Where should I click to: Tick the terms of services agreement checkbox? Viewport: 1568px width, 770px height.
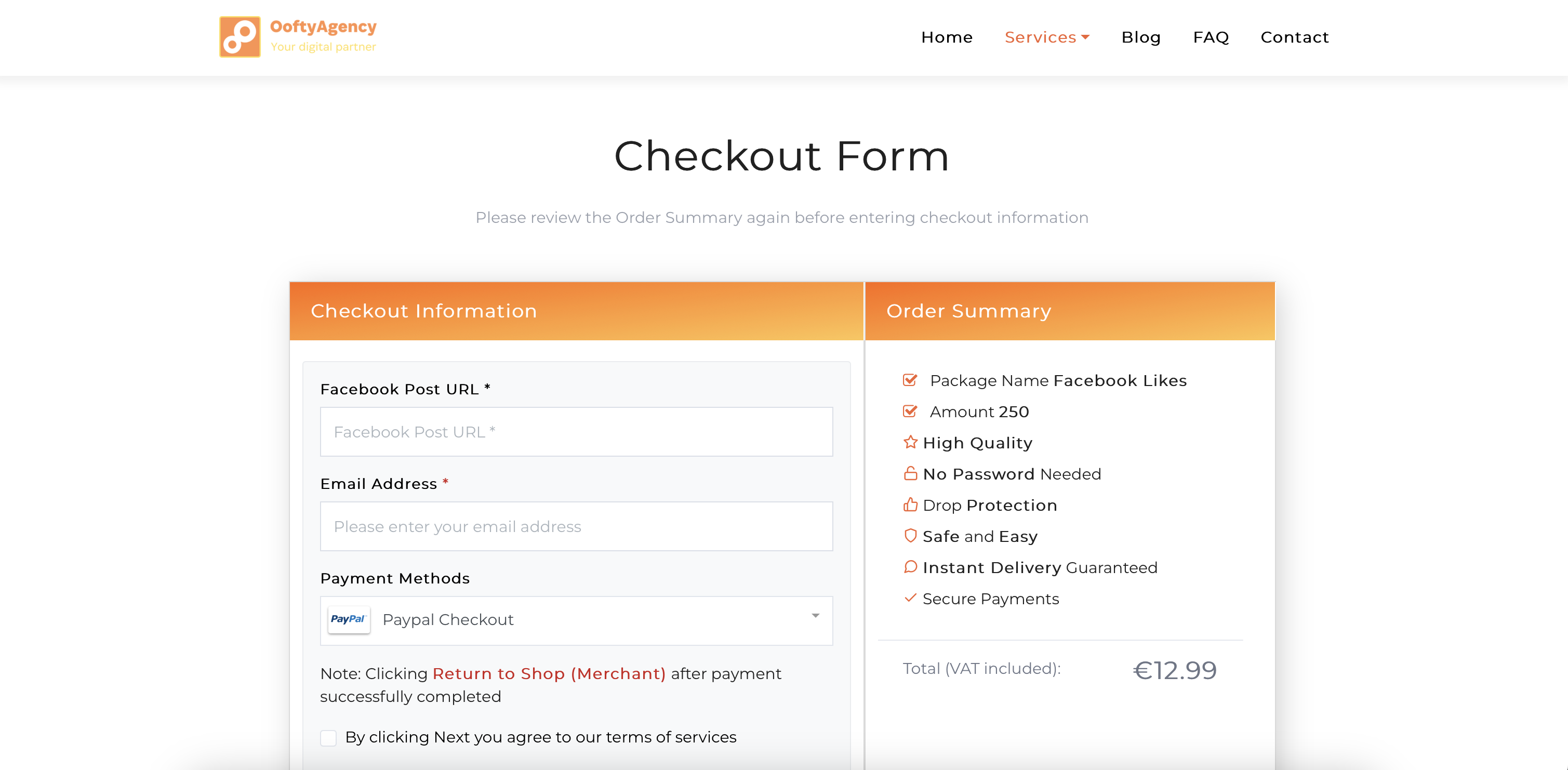click(x=329, y=738)
